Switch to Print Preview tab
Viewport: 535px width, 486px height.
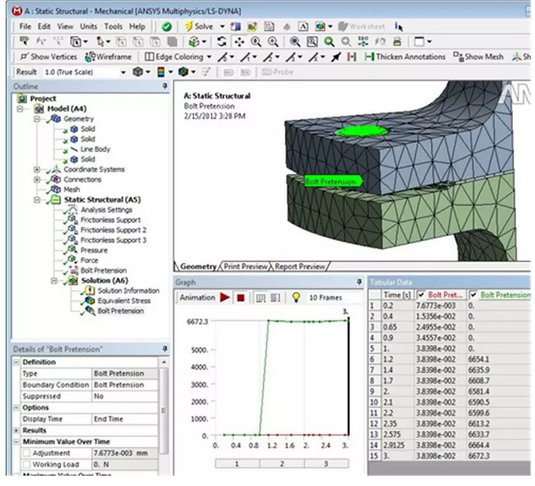click(246, 267)
